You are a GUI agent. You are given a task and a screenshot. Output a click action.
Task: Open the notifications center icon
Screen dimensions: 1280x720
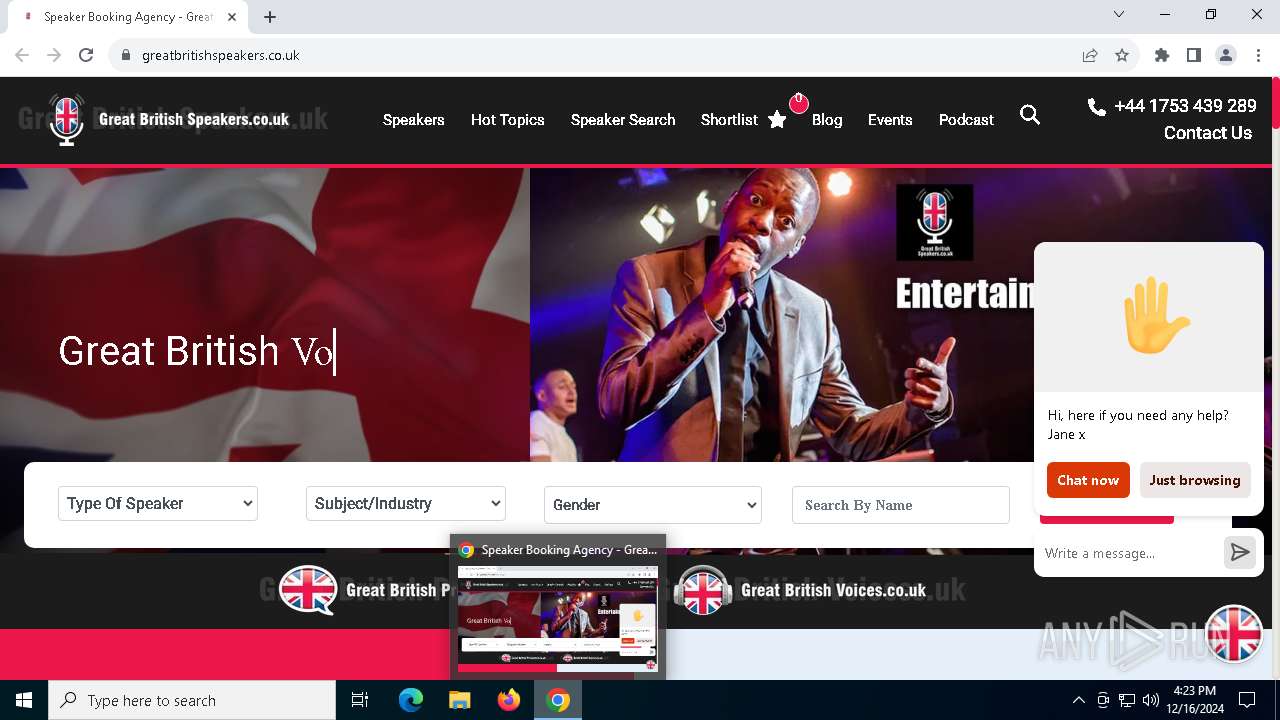coord(1247,700)
